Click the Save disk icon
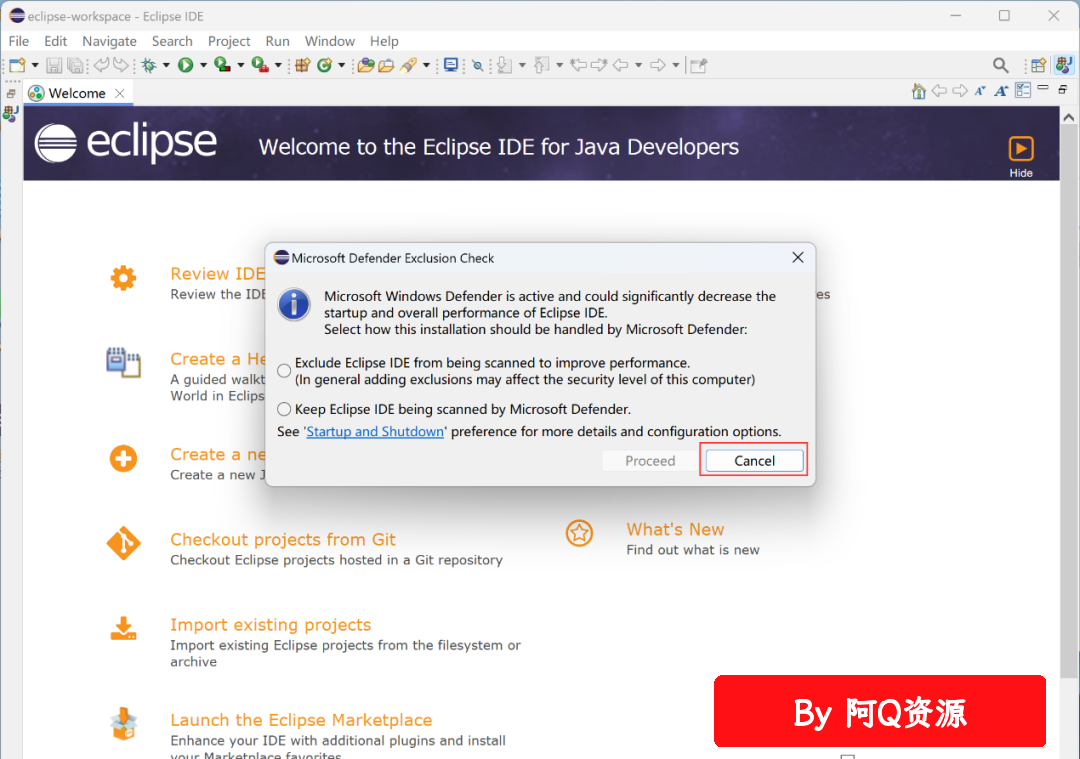1080x759 pixels. click(x=54, y=65)
